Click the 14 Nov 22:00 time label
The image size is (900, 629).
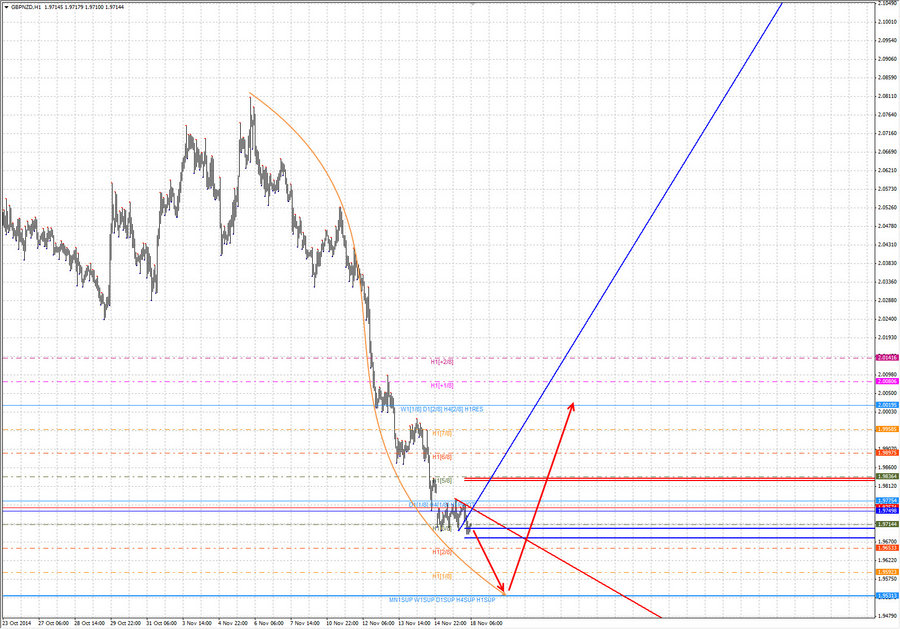pyautogui.click(x=450, y=623)
